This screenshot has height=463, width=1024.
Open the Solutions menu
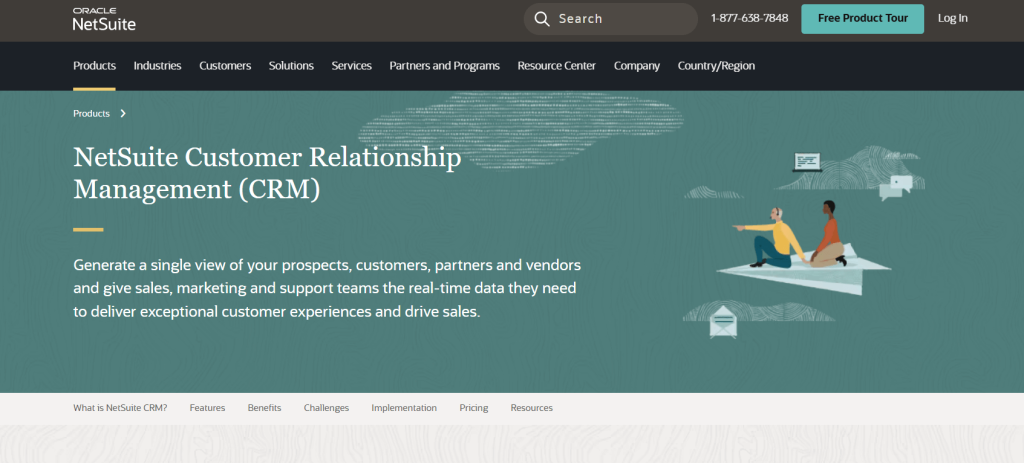pos(291,66)
